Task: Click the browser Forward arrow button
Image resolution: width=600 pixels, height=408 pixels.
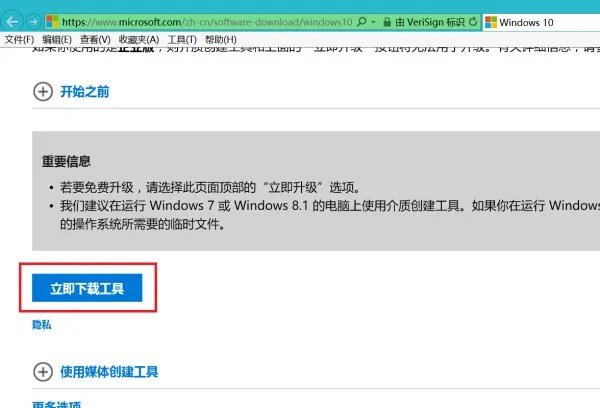Action: click(33, 22)
